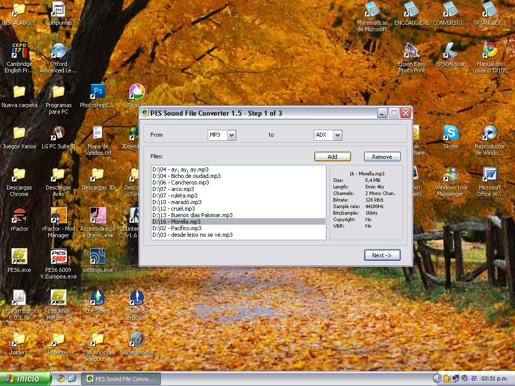
Task: Select file 04 - ay, ay, ay.mp3
Action: pyautogui.click(x=238, y=169)
